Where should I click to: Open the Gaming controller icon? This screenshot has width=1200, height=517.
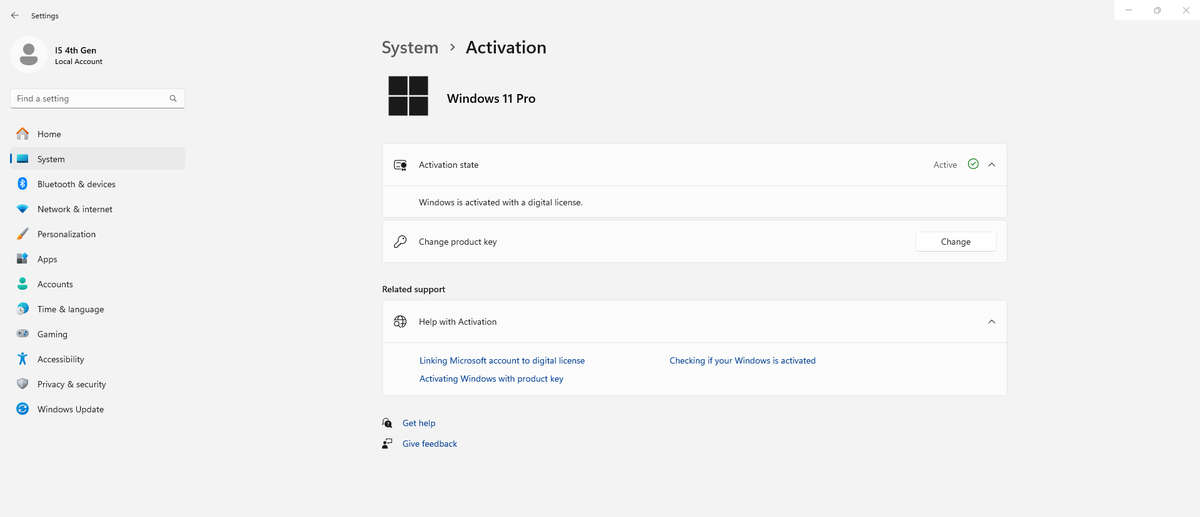[x=22, y=334]
